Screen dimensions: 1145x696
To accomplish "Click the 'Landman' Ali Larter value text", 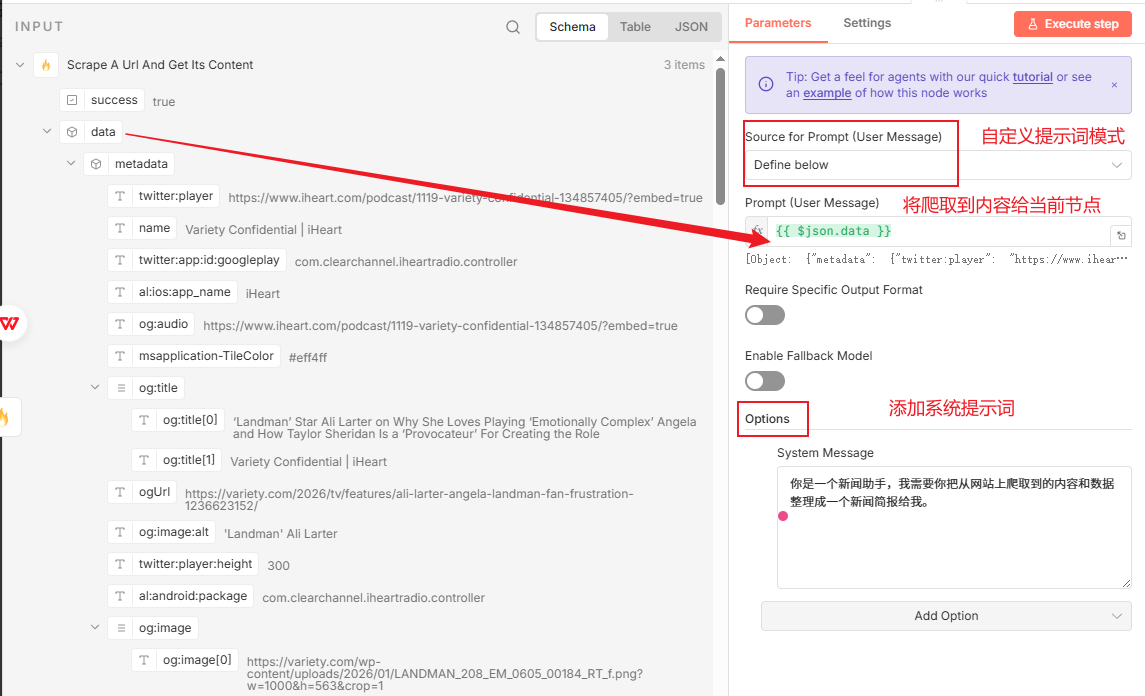I will 280,534.
